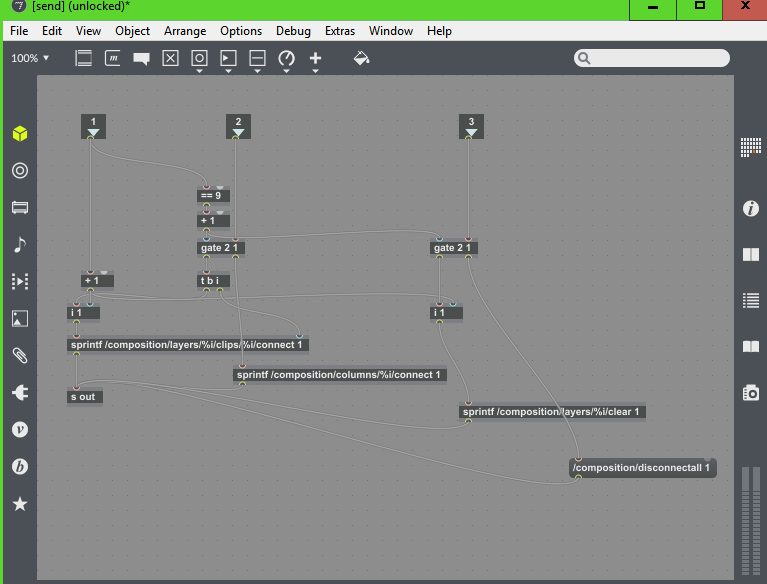Show the Inspector with the 'i' icon

click(x=750, y=209)
